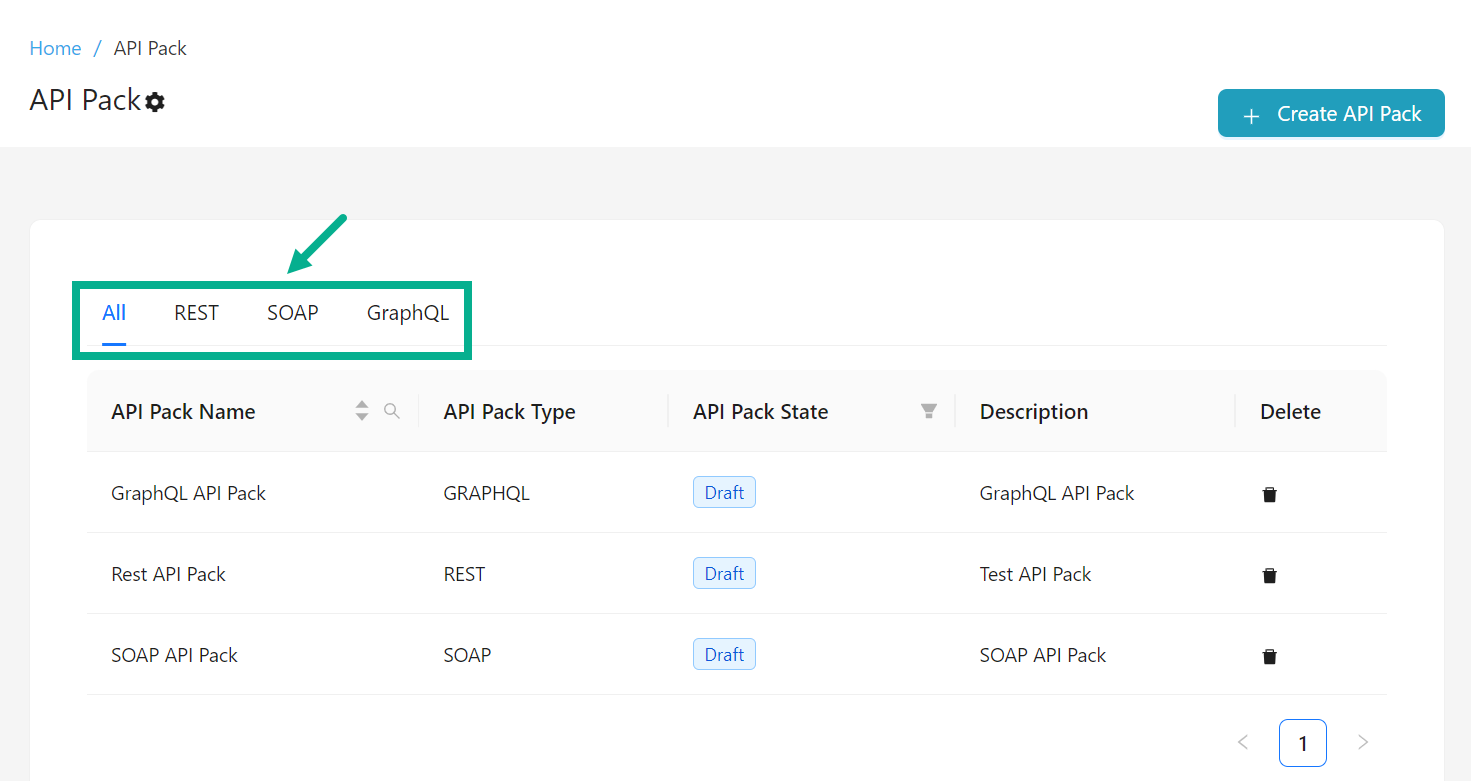
Task: Select page 1 in pagination
Action: (x=1302, y=743)
